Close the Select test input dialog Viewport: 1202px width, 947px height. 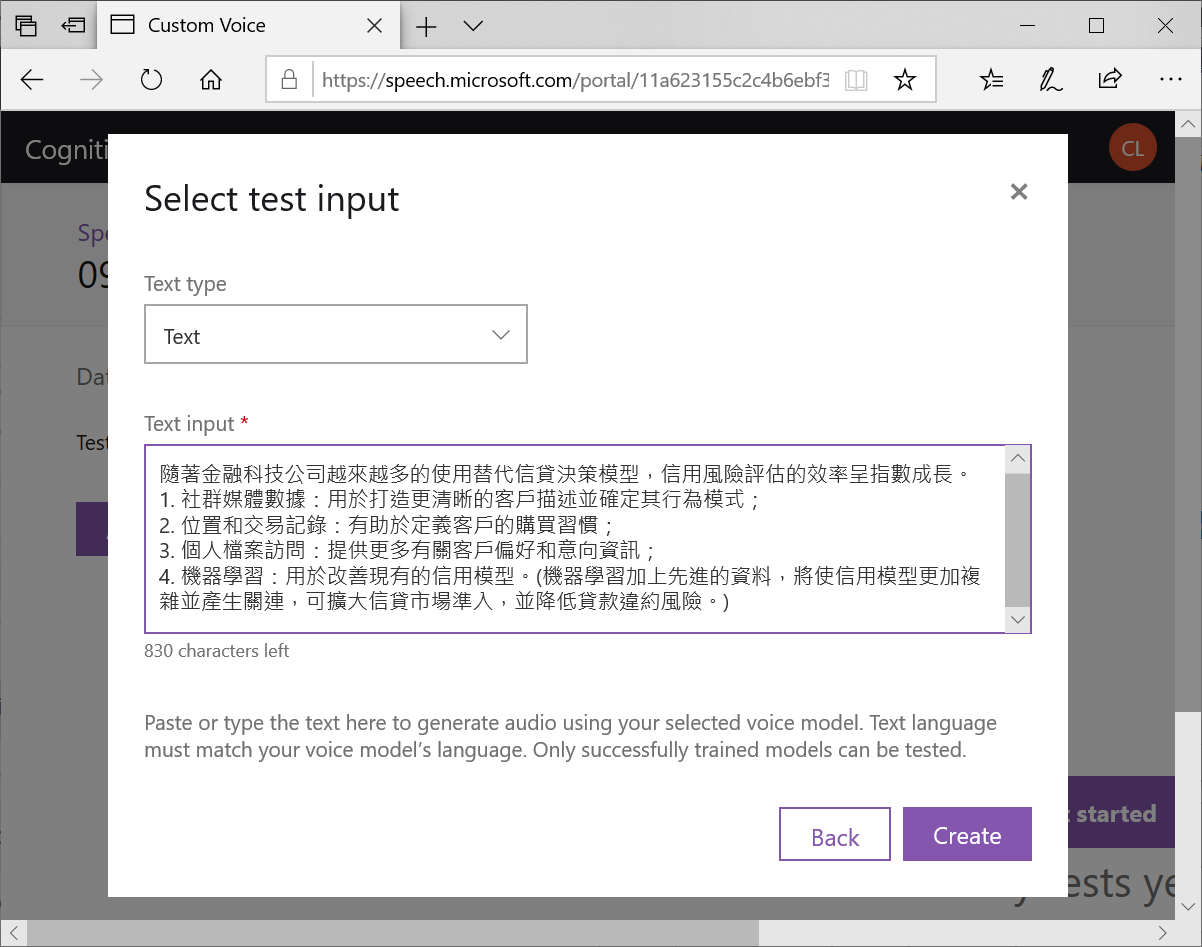click(1018, 191)
